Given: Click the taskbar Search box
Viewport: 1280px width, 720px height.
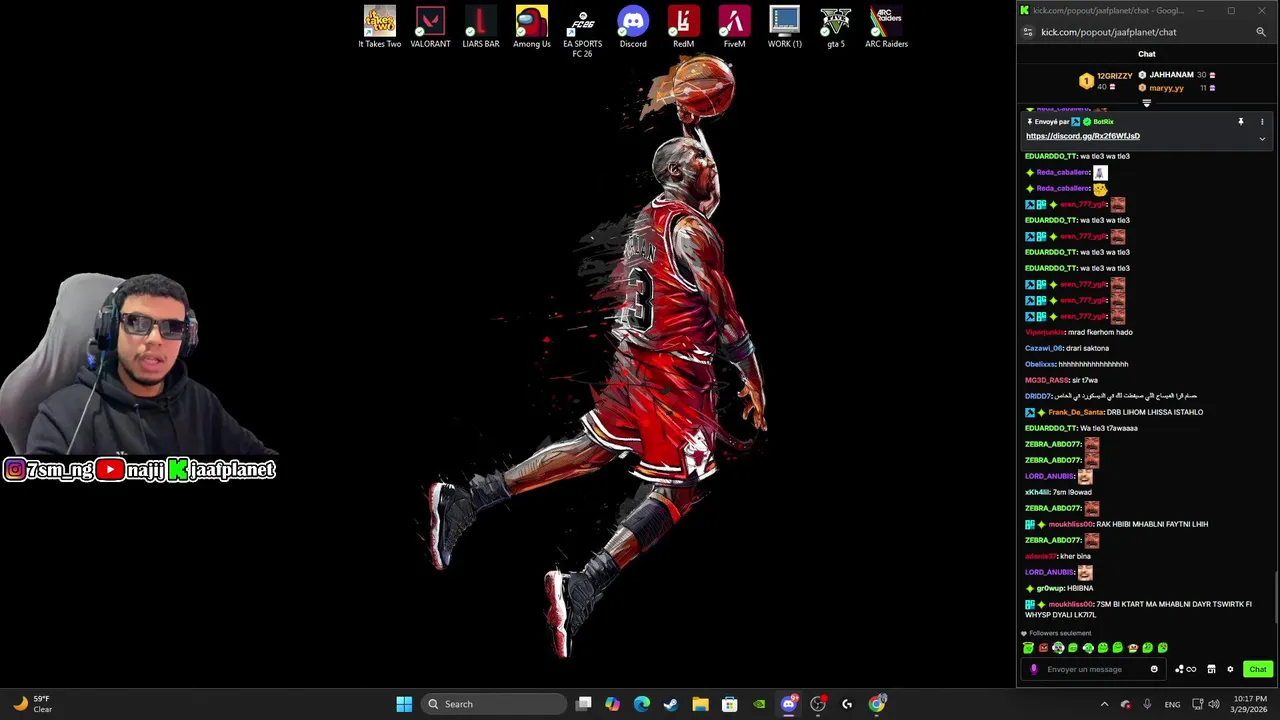Looking at the screenshot, I should (x=494, y=704).
